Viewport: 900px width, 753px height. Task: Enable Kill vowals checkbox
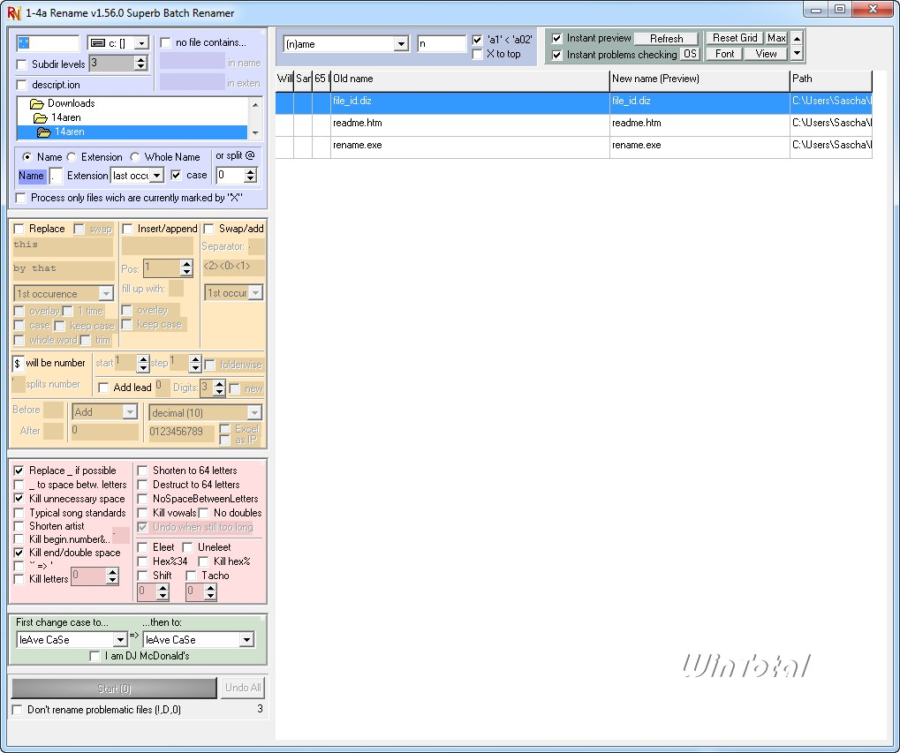pyautogui.click(x=142, y=513)
